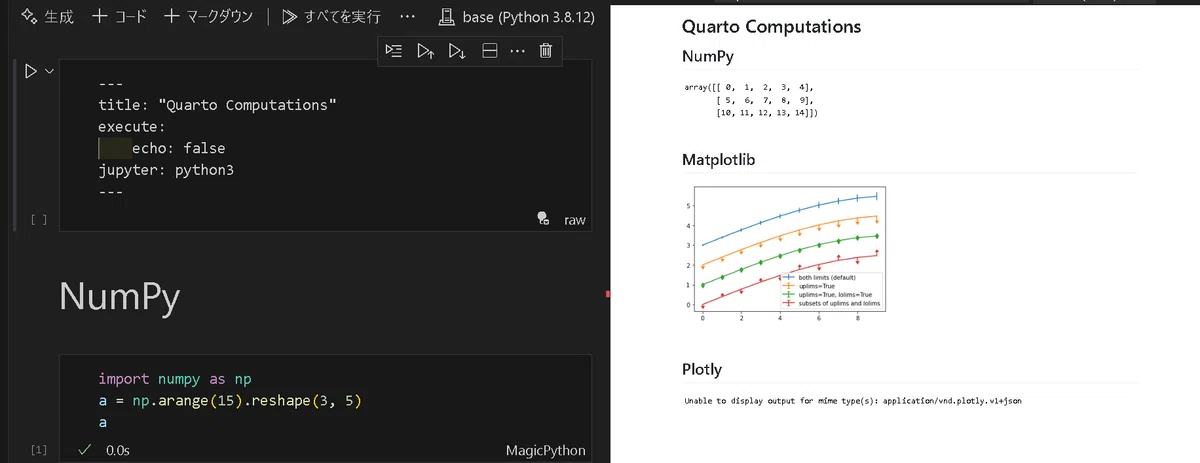Open more cell actions in cell toolbar
The image size is (1200, 463).
point(516,51)
